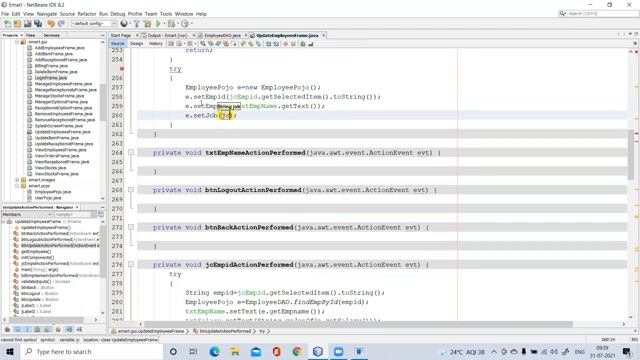
Task: Open Microsoft Edge from the taskbar
Action: click(x=214, y=351)
